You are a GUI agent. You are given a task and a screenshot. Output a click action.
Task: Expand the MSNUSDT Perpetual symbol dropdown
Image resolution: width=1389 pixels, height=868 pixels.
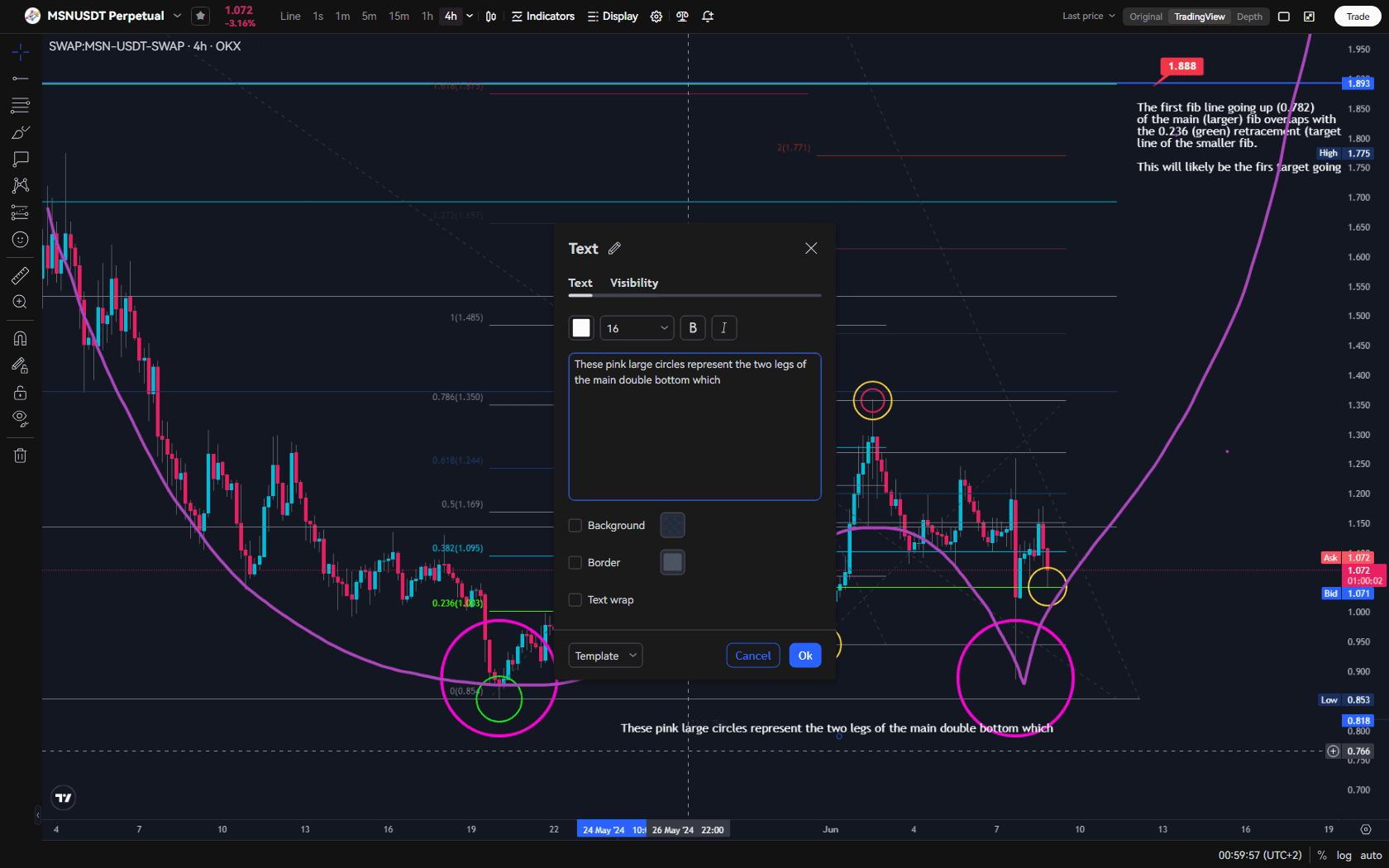pos(177,16)
